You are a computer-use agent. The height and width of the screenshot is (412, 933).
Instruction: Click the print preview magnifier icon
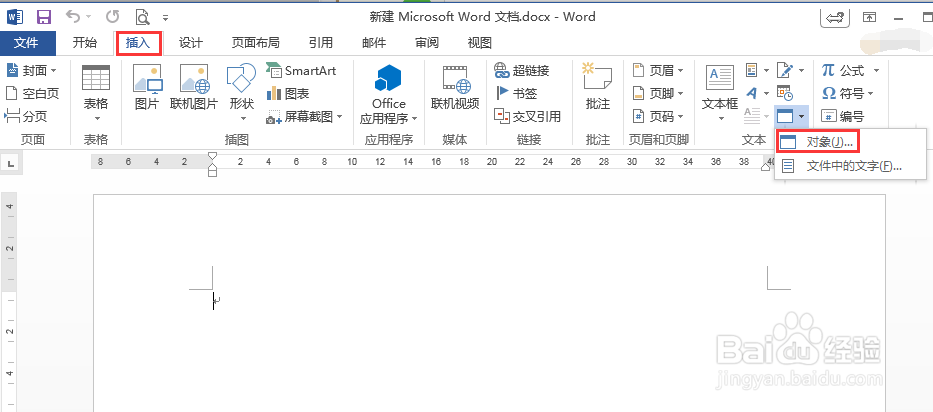142,17
